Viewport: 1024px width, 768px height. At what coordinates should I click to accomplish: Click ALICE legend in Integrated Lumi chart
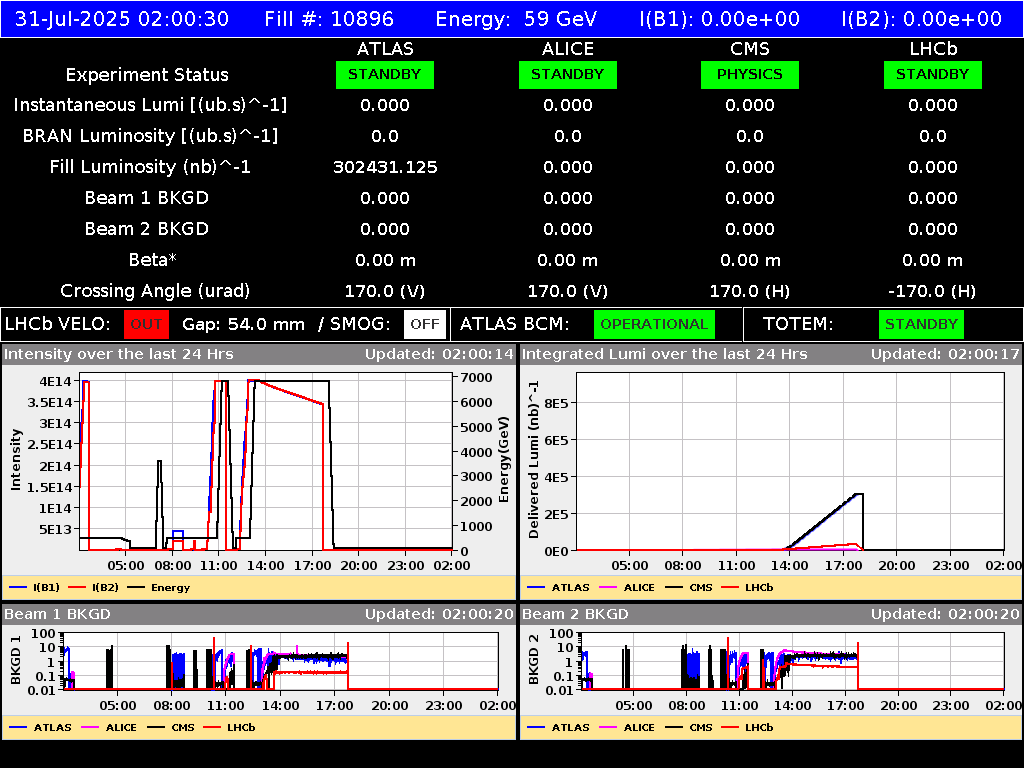click(x=627, y=587)
